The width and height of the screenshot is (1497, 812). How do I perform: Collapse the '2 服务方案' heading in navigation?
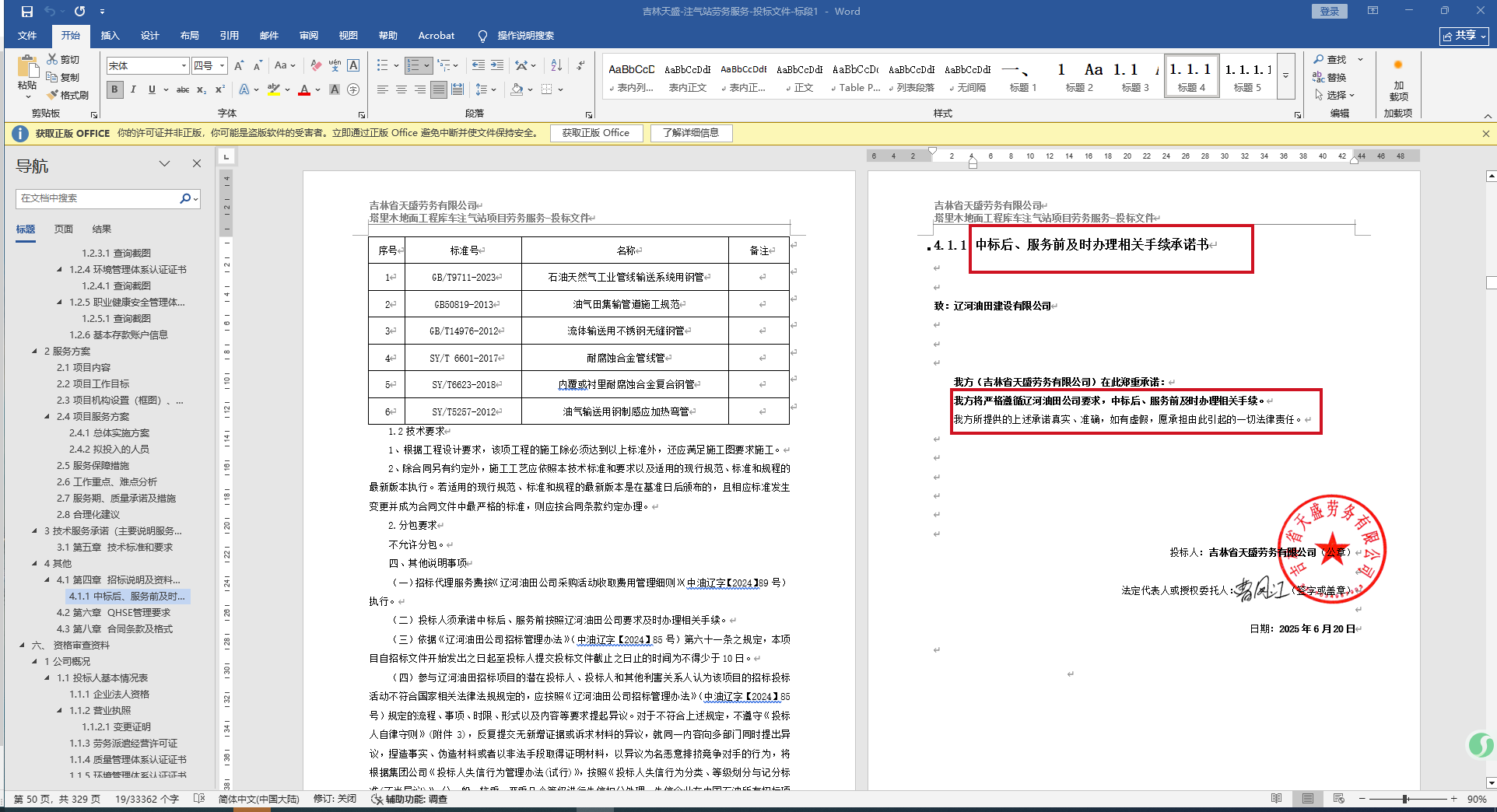34,352
